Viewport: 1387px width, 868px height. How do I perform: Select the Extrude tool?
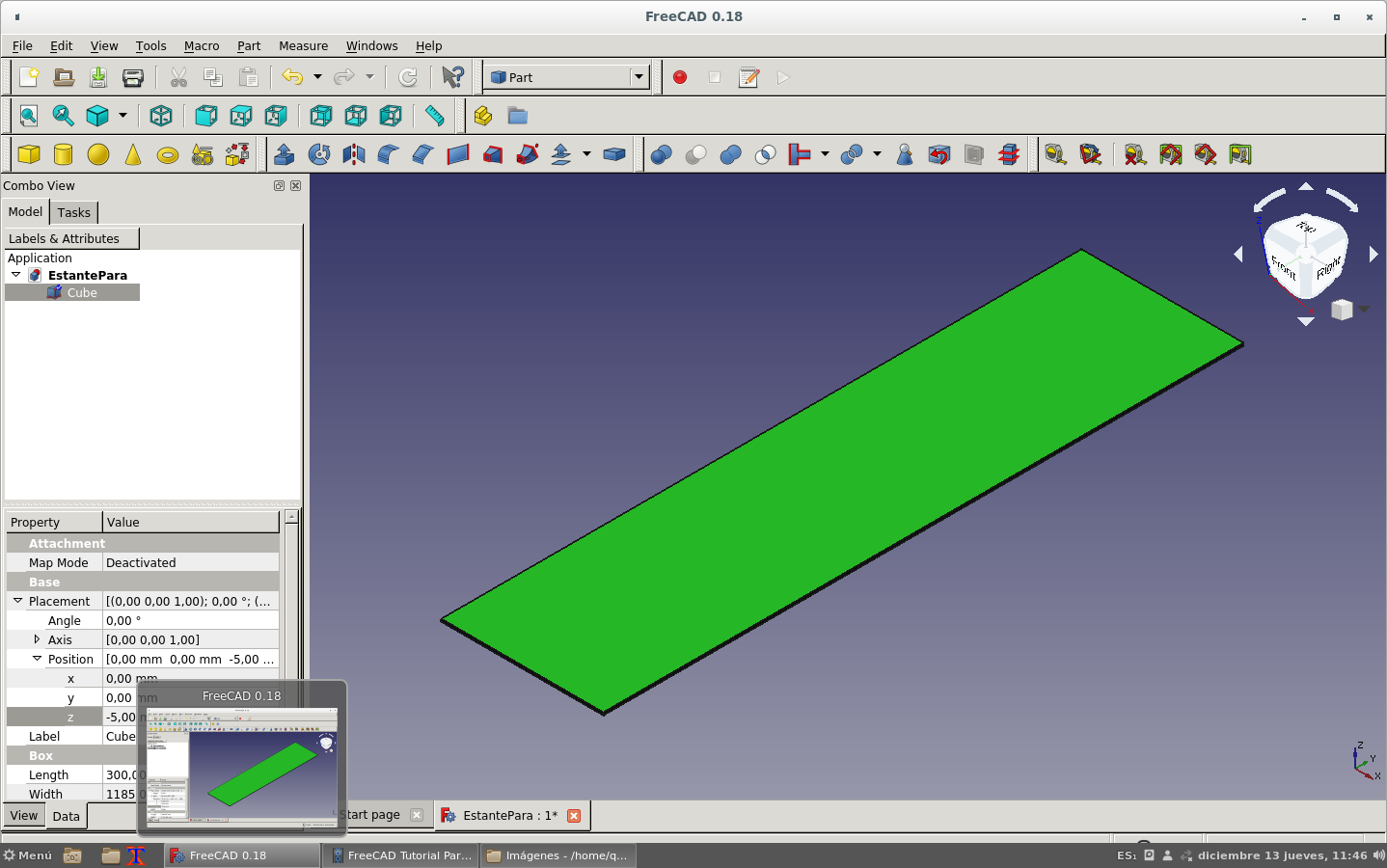coord(285,154)
